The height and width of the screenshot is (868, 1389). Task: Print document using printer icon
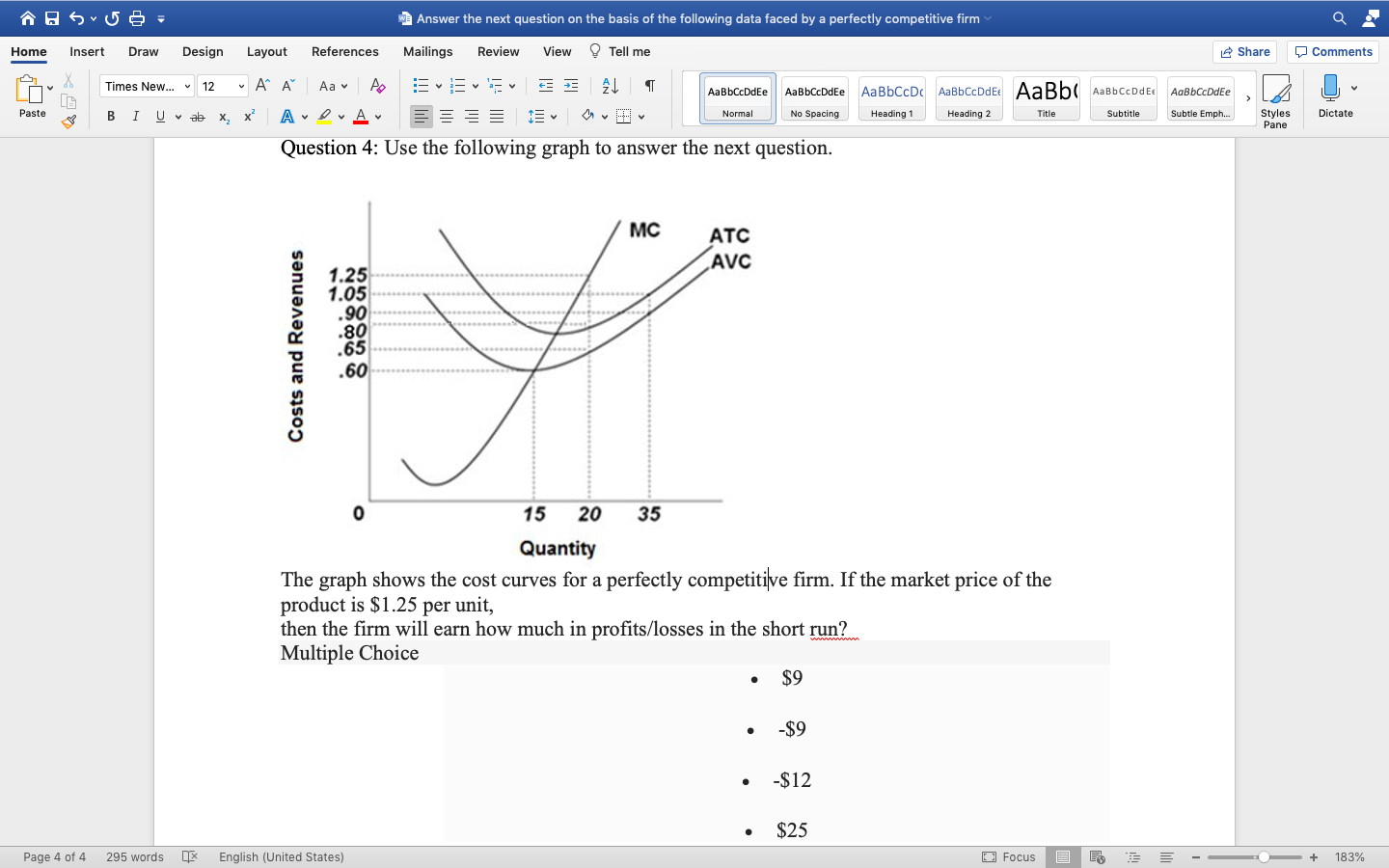pyautogui.click(x=137, y=18)
